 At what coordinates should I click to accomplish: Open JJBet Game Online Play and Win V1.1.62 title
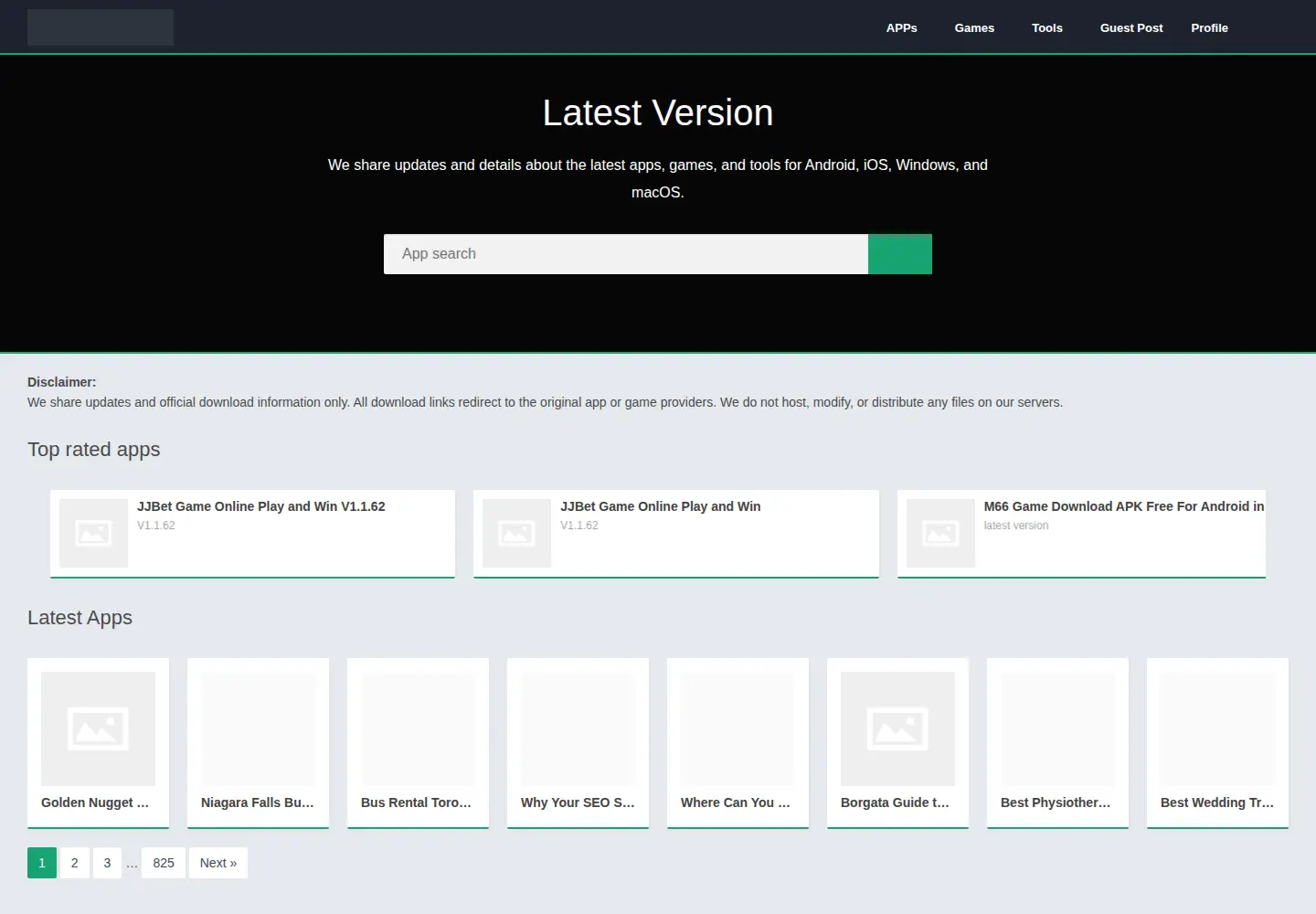pos(261,506)
